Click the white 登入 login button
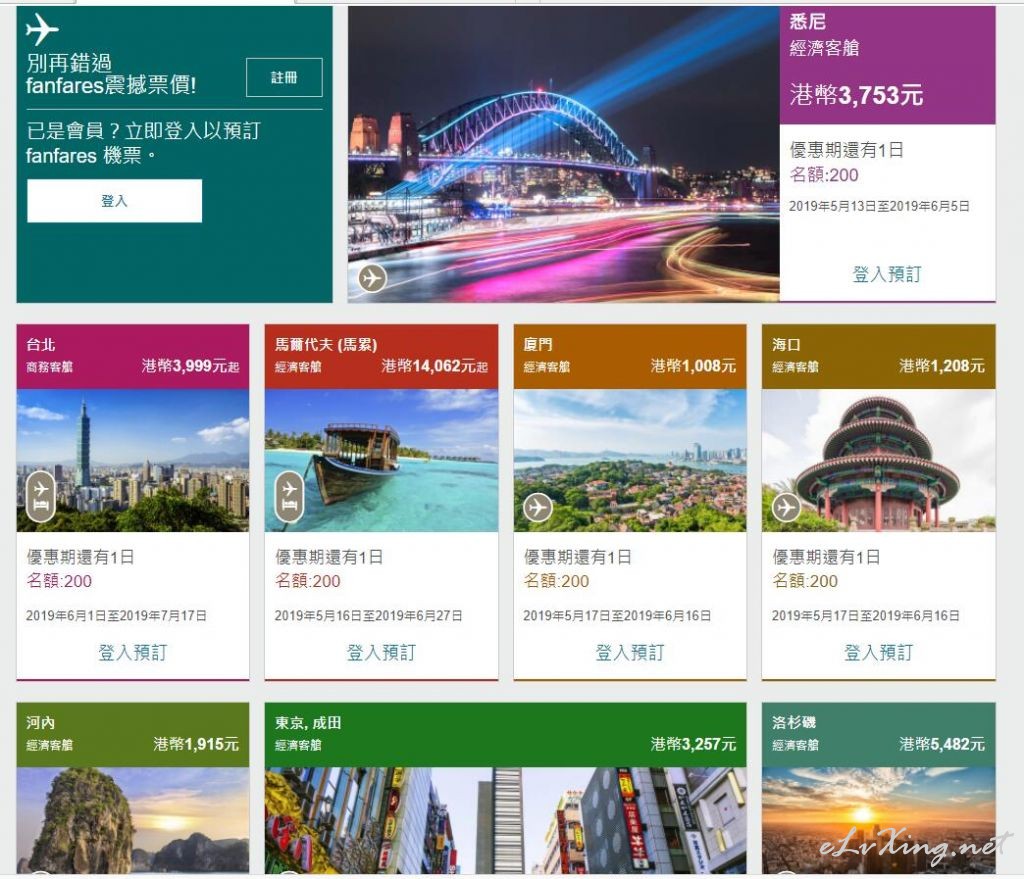The width and height of the screenshot is (1024, 879). tap(114, 201)
